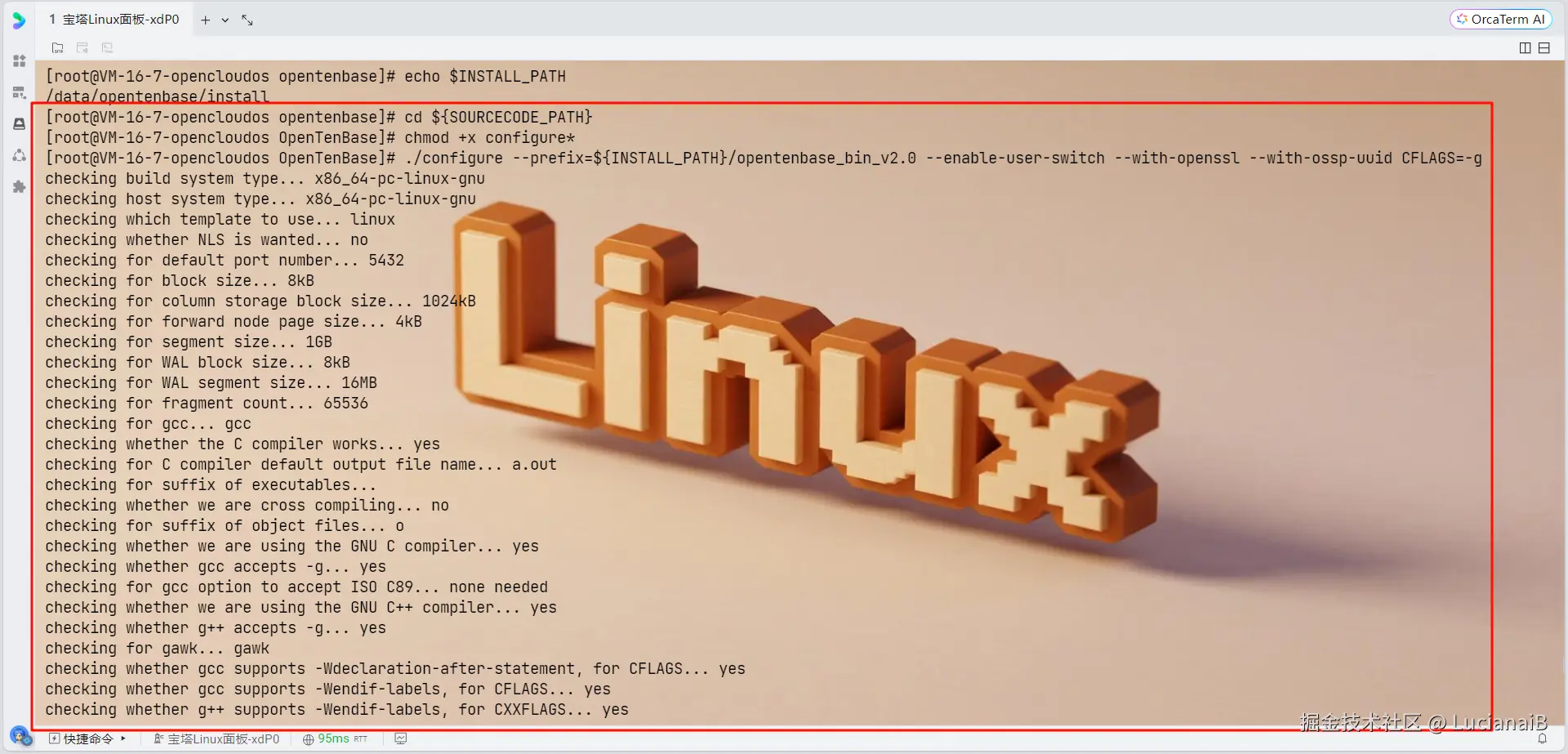Click the terminal command icon in toolbar
This screenshot has width=1568, height=754.
(107, 48)
